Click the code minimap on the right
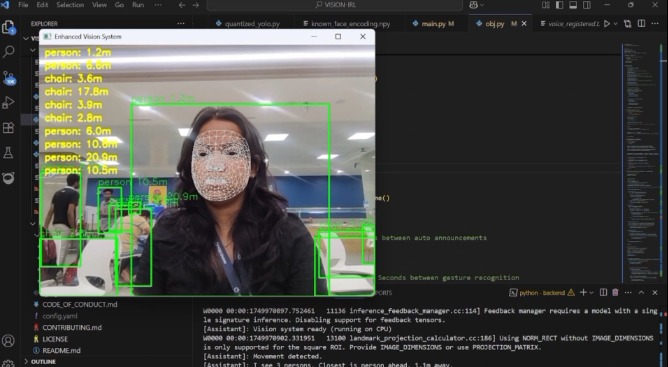 coord(640,162)
